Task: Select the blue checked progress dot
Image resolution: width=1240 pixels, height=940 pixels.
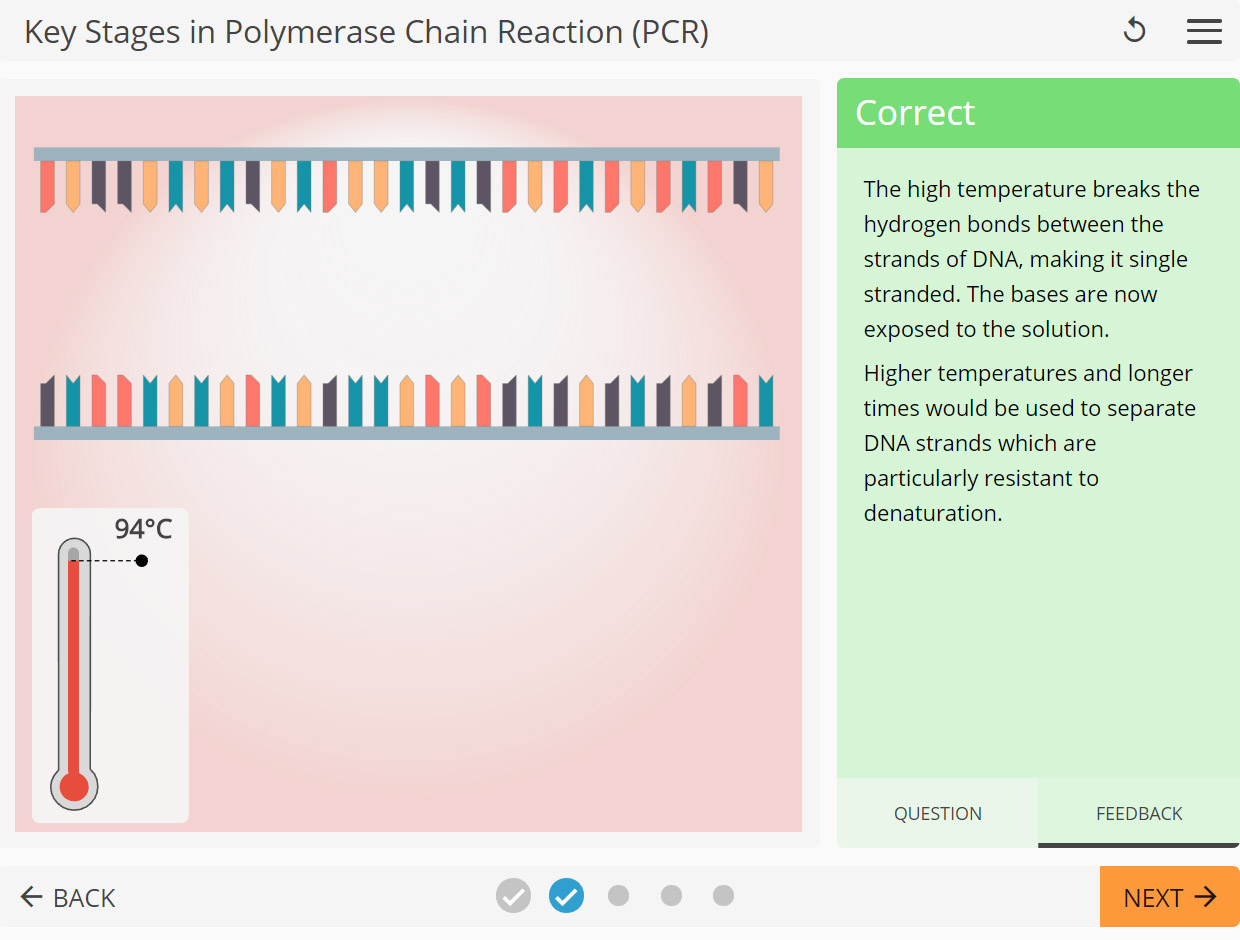Action: pyautogui.click(x=566, y=896)
